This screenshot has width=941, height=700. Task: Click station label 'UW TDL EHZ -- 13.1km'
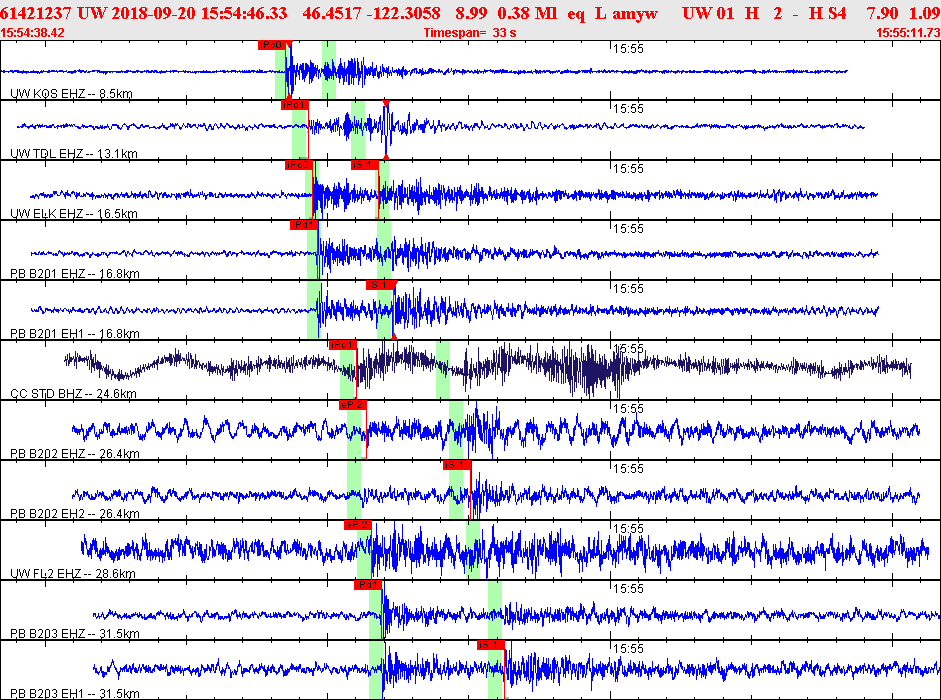pyautogui.click(x=74, y=154)
